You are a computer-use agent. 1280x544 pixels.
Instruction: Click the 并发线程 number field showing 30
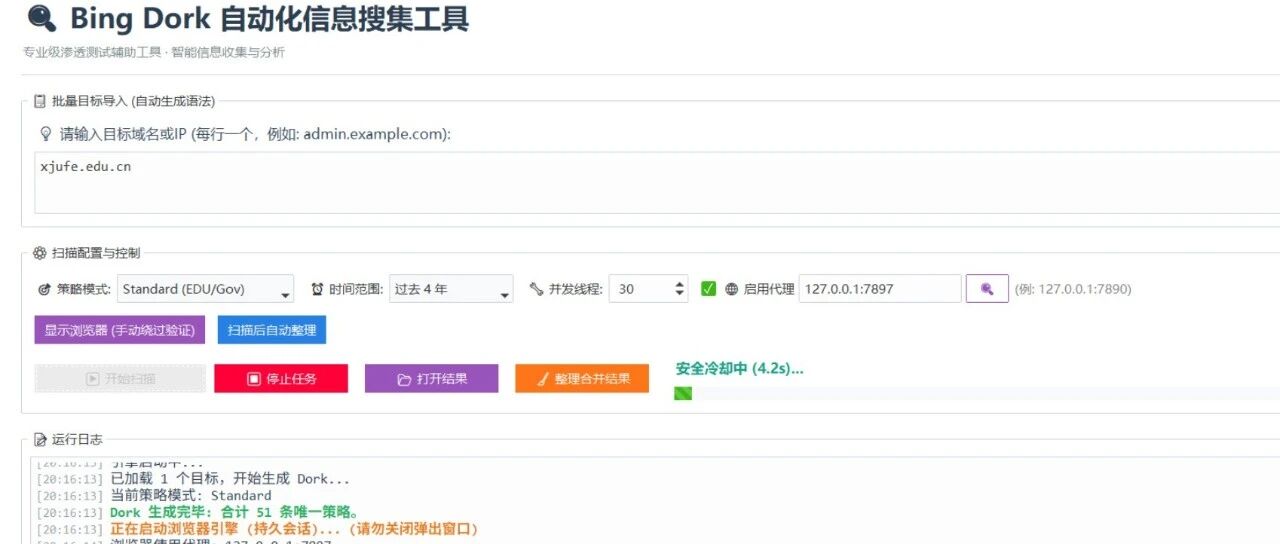648,289
